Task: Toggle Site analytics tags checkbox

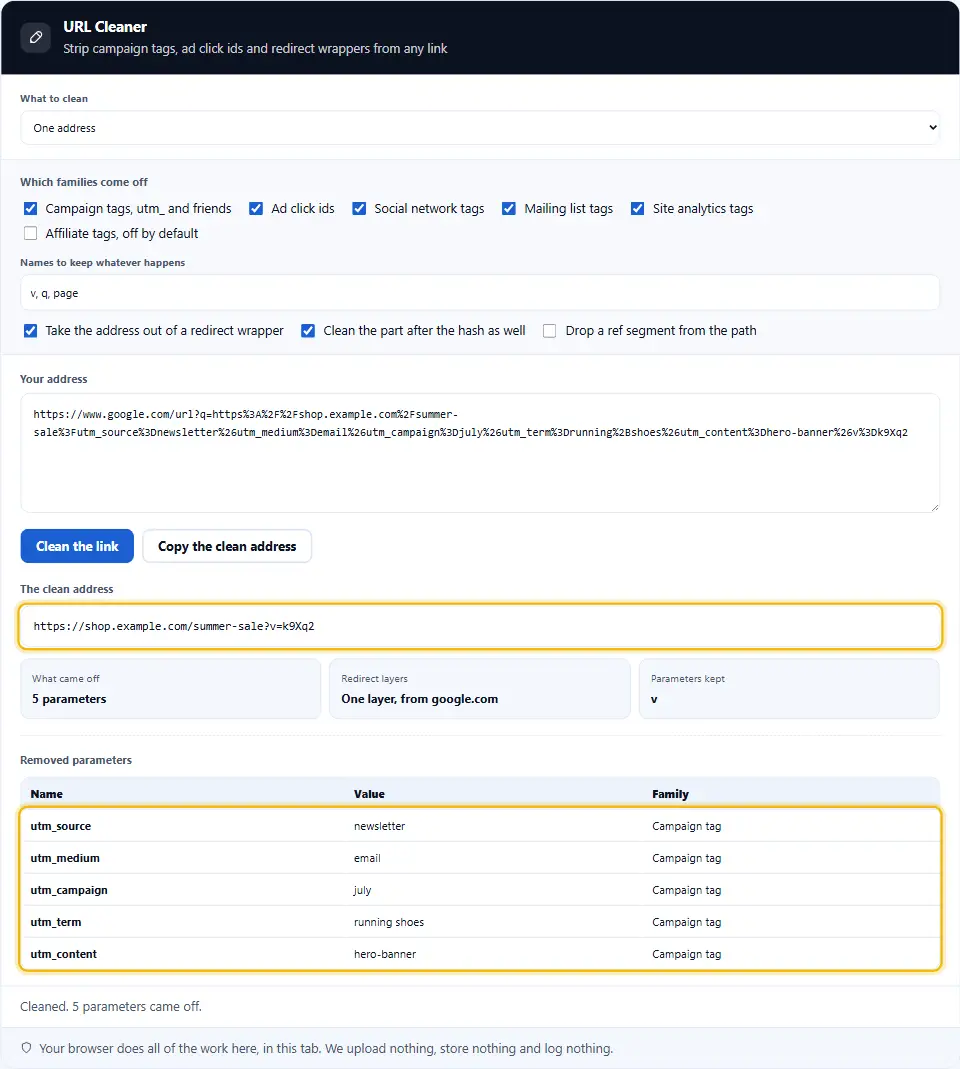Action: point(638,209)
